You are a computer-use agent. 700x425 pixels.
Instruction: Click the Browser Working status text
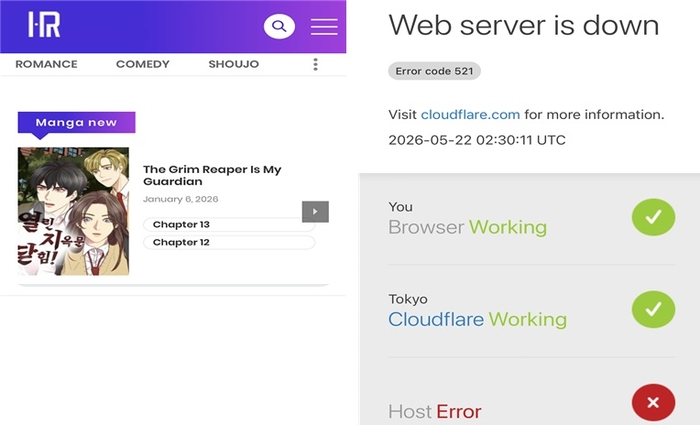(467, 228)
